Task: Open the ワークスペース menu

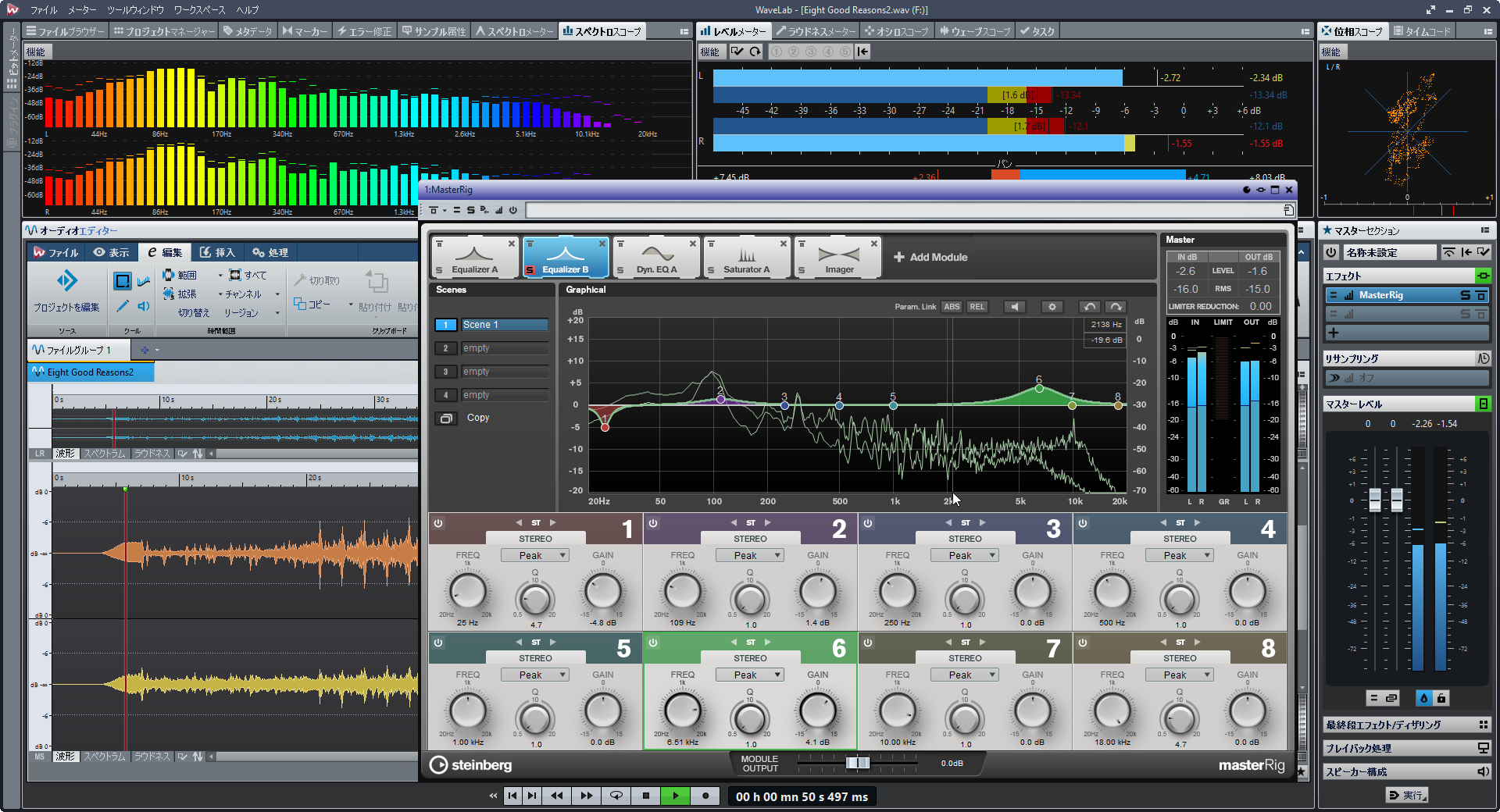Action: pos(199,10)
